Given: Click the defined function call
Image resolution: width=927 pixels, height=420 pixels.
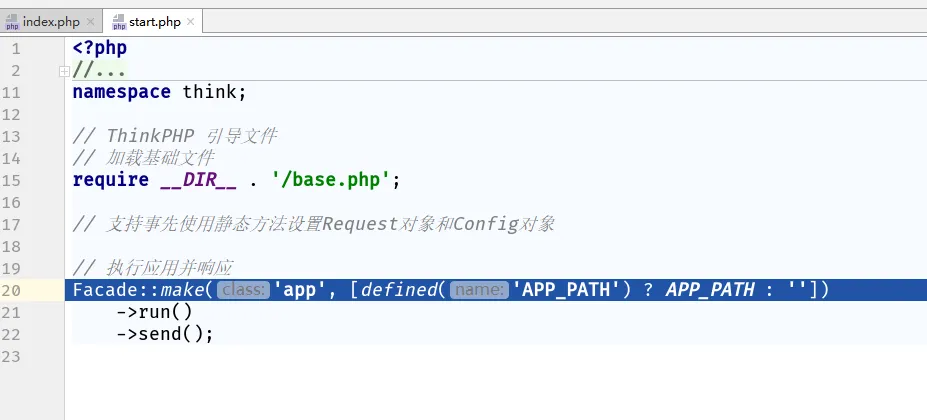Looking at the screenshot, I should [x=400, y=290].
